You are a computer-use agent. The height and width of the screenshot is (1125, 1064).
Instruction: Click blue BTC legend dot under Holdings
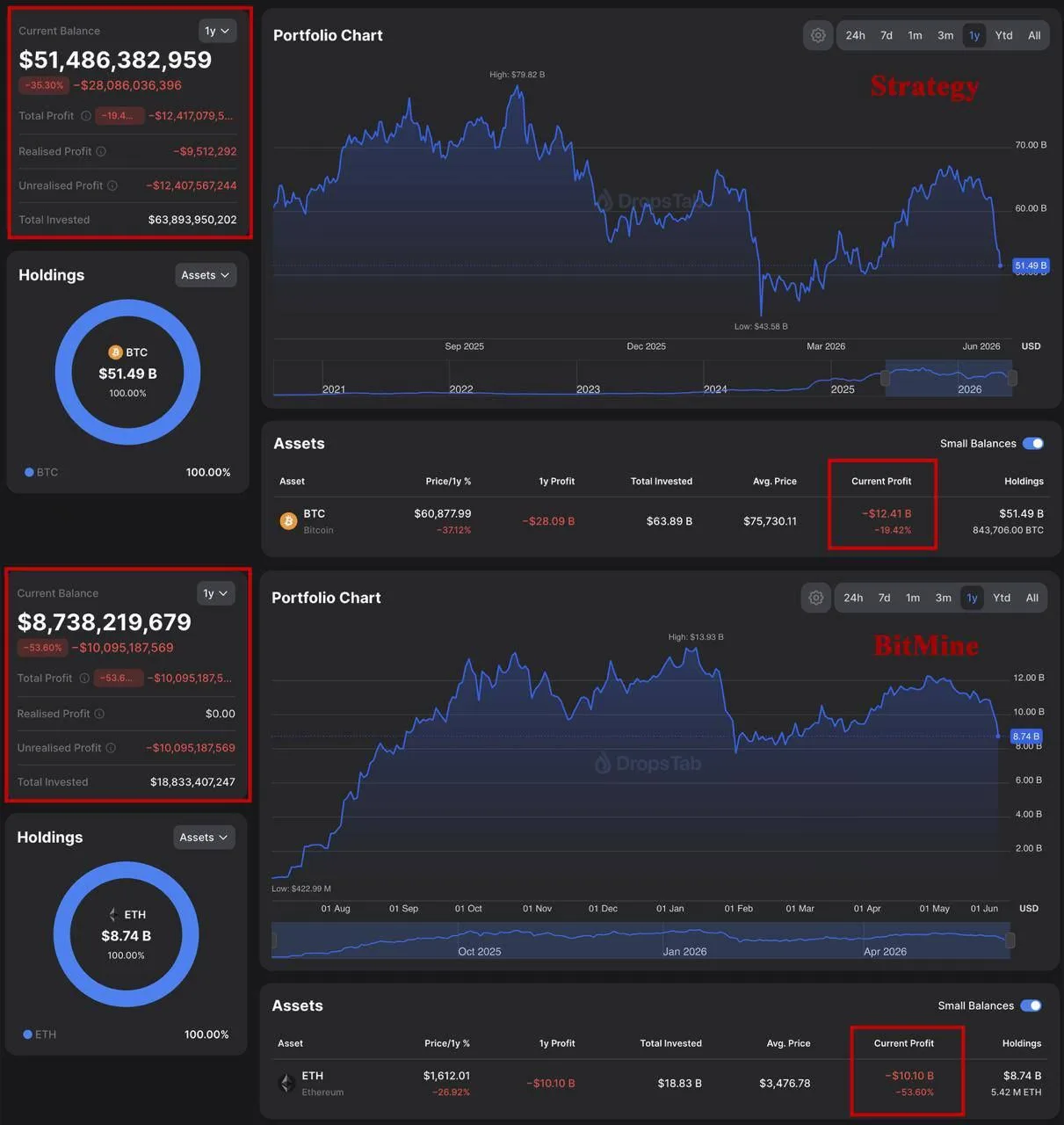click(x=29, y=472)
